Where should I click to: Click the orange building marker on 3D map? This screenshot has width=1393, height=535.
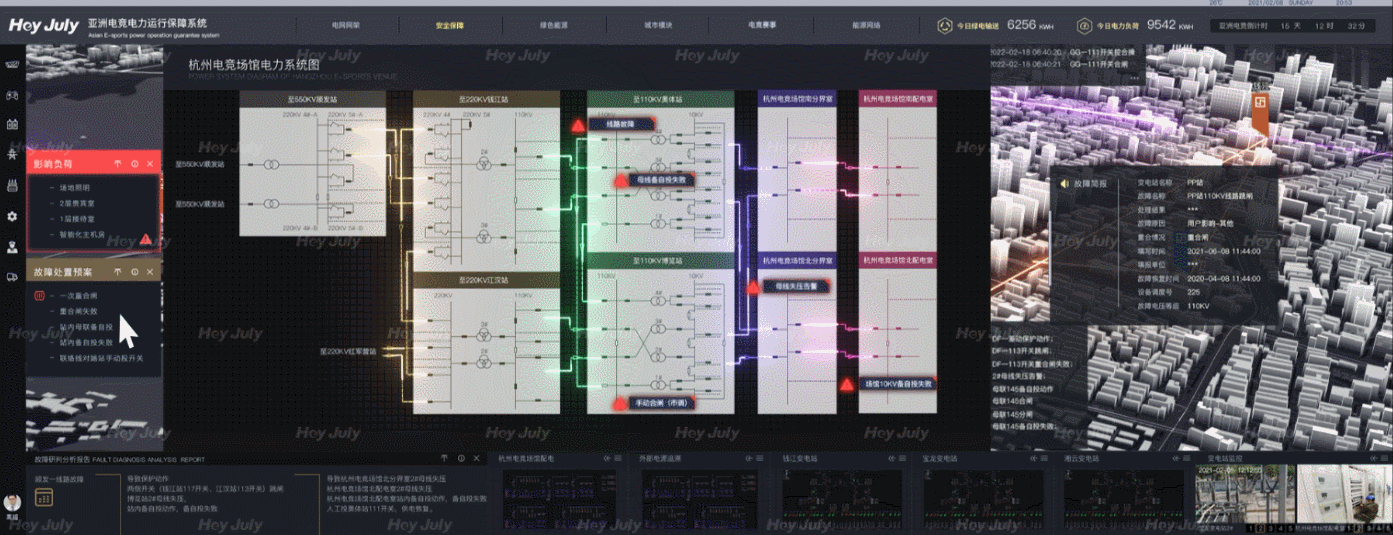click(1261, 113)
